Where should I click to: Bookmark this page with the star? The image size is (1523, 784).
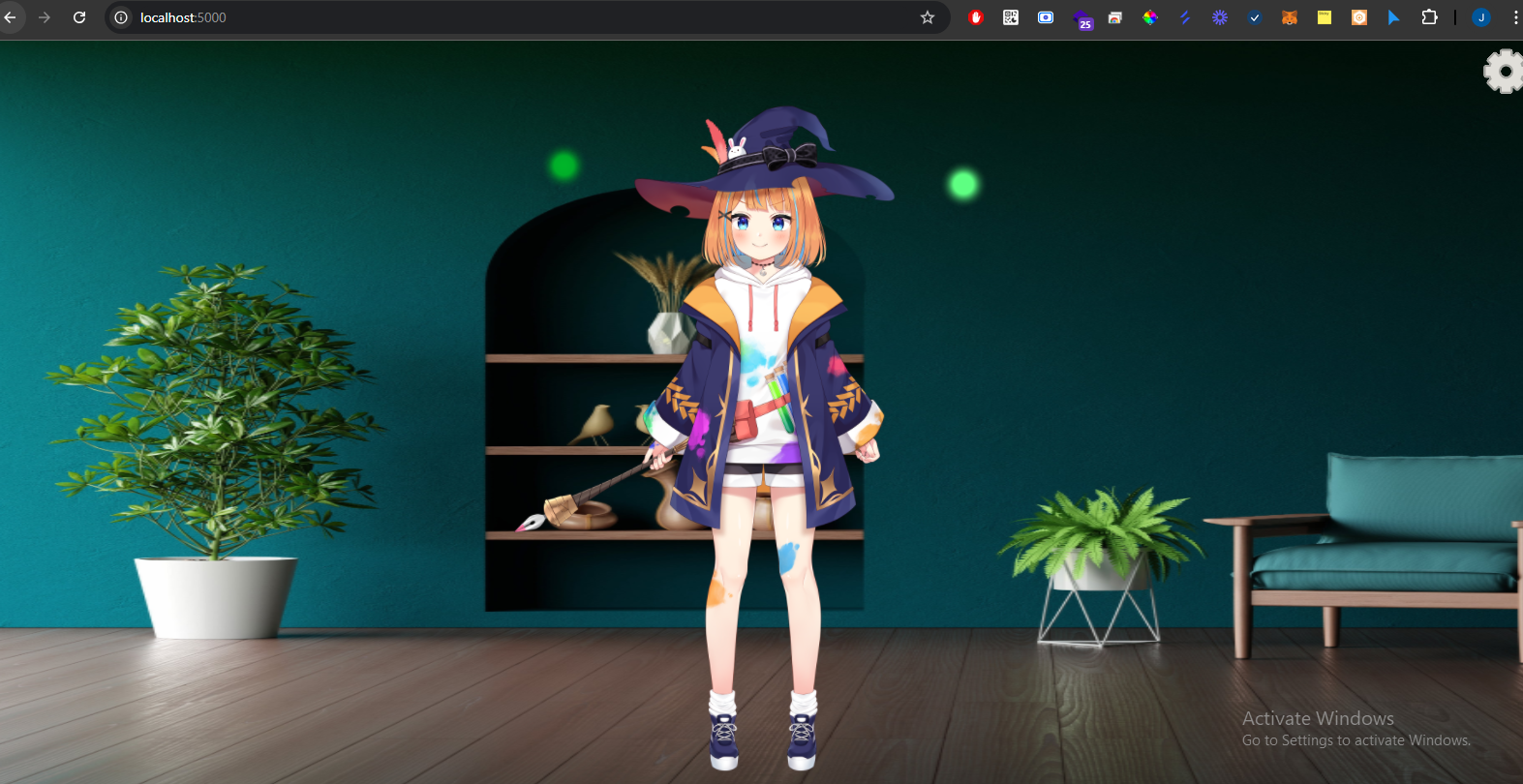tap(928, 17)
